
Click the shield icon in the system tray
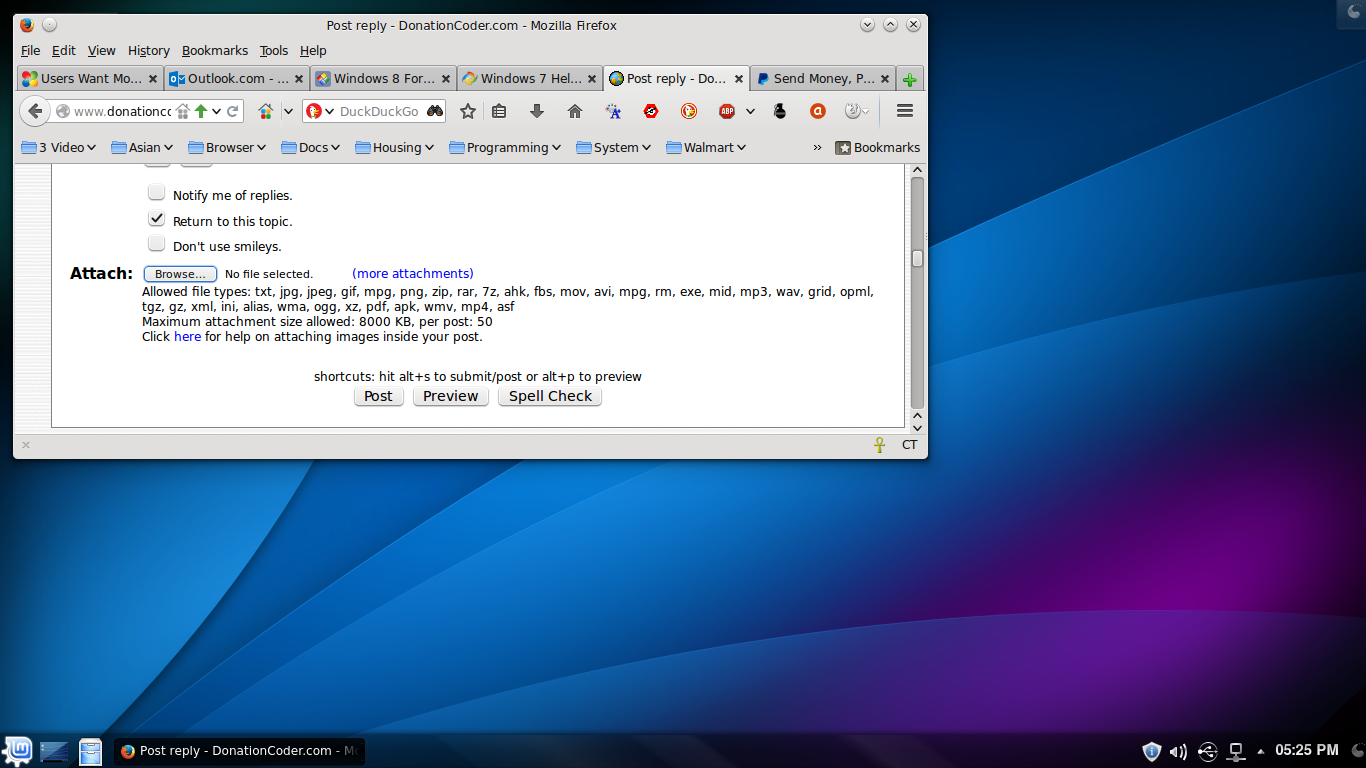pos(1151,751)
